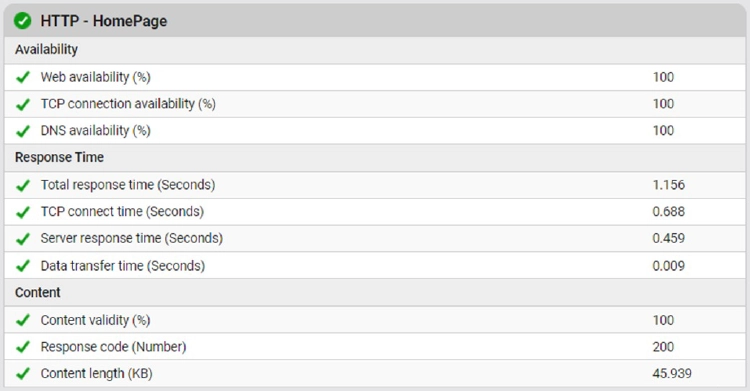Collapse the Response Time section header
The image size is (750, 391).
point(375,157)
